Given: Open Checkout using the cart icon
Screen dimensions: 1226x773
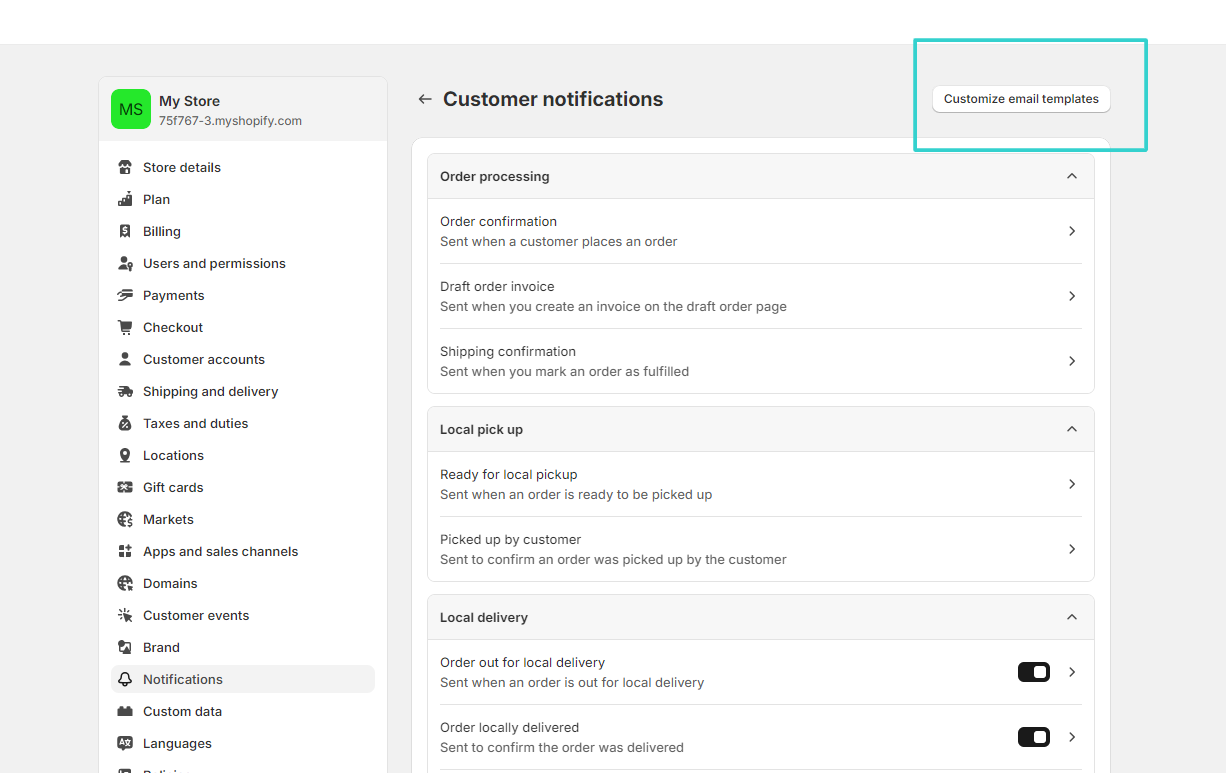Looking at the screenshot, I should click(x=124, y=327).
